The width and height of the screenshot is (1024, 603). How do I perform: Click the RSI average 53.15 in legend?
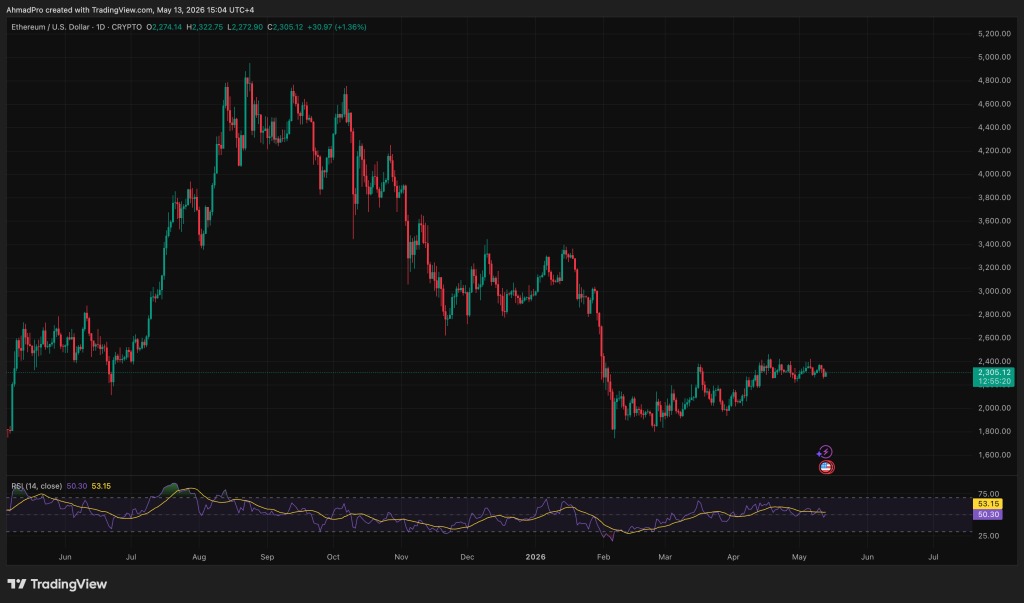click(x=101, y=486)
